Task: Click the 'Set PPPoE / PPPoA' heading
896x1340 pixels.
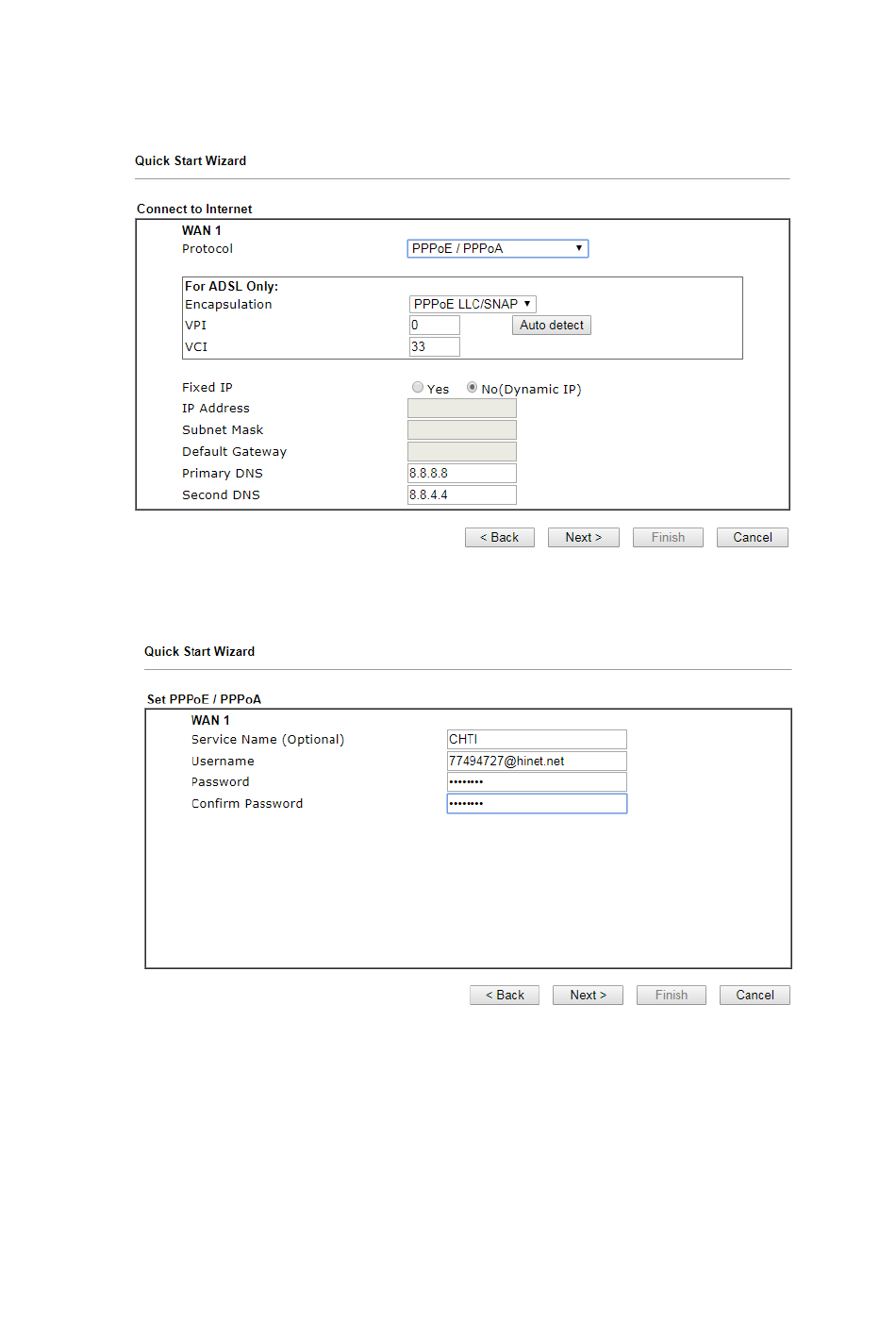Action: (204, 699)
